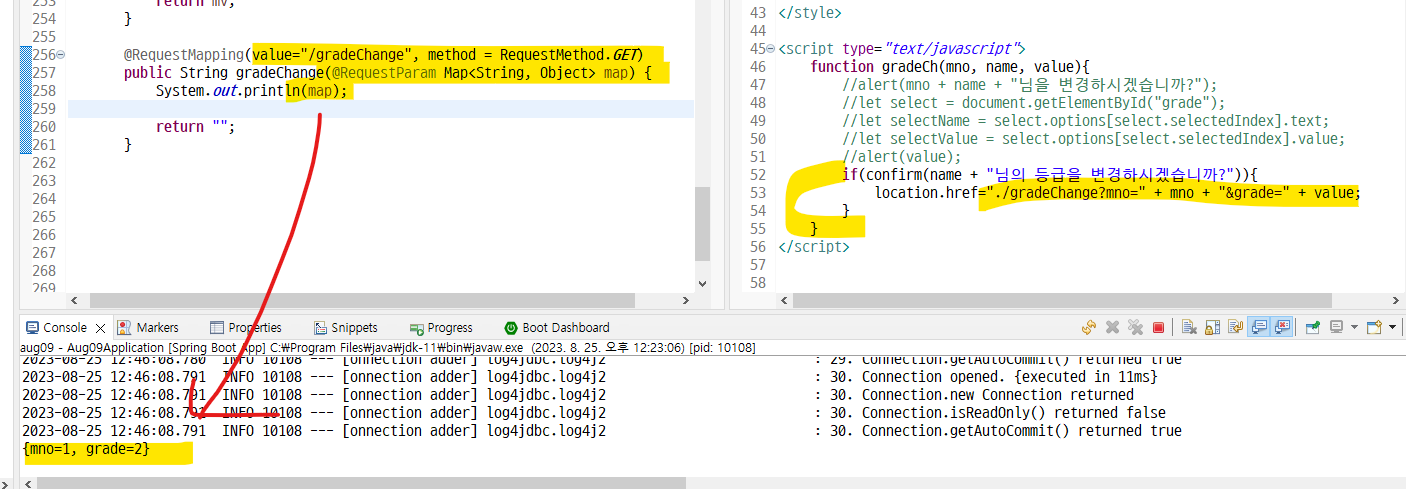
Task: Click the '//alert(value);' comment line
Action: [901, 157]
